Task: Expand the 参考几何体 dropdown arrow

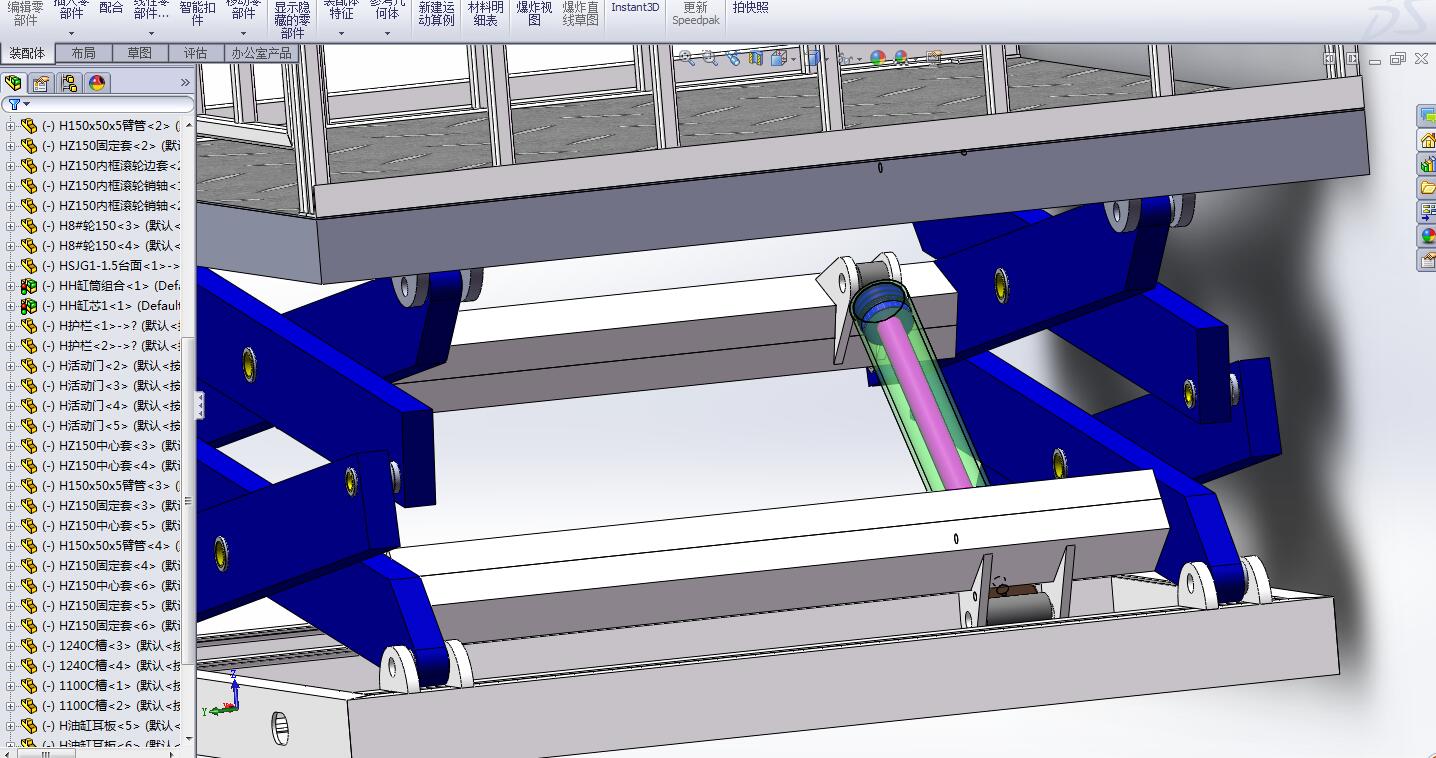Action: tap(387, 34)
